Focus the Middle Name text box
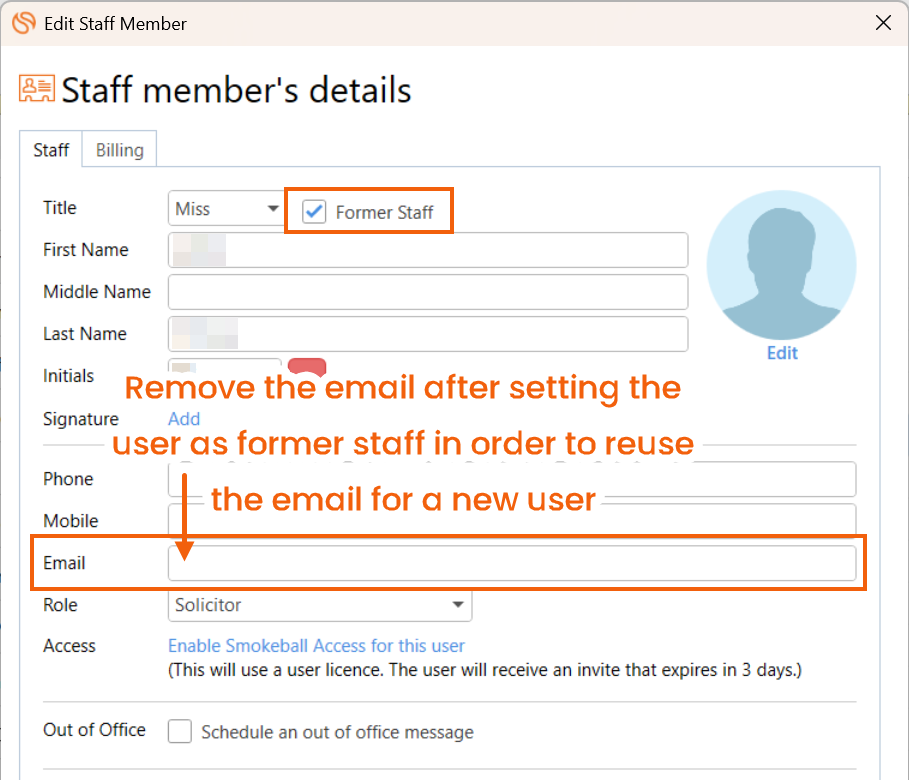The width and height of the screenshot is (909, 780). [428, 292]
